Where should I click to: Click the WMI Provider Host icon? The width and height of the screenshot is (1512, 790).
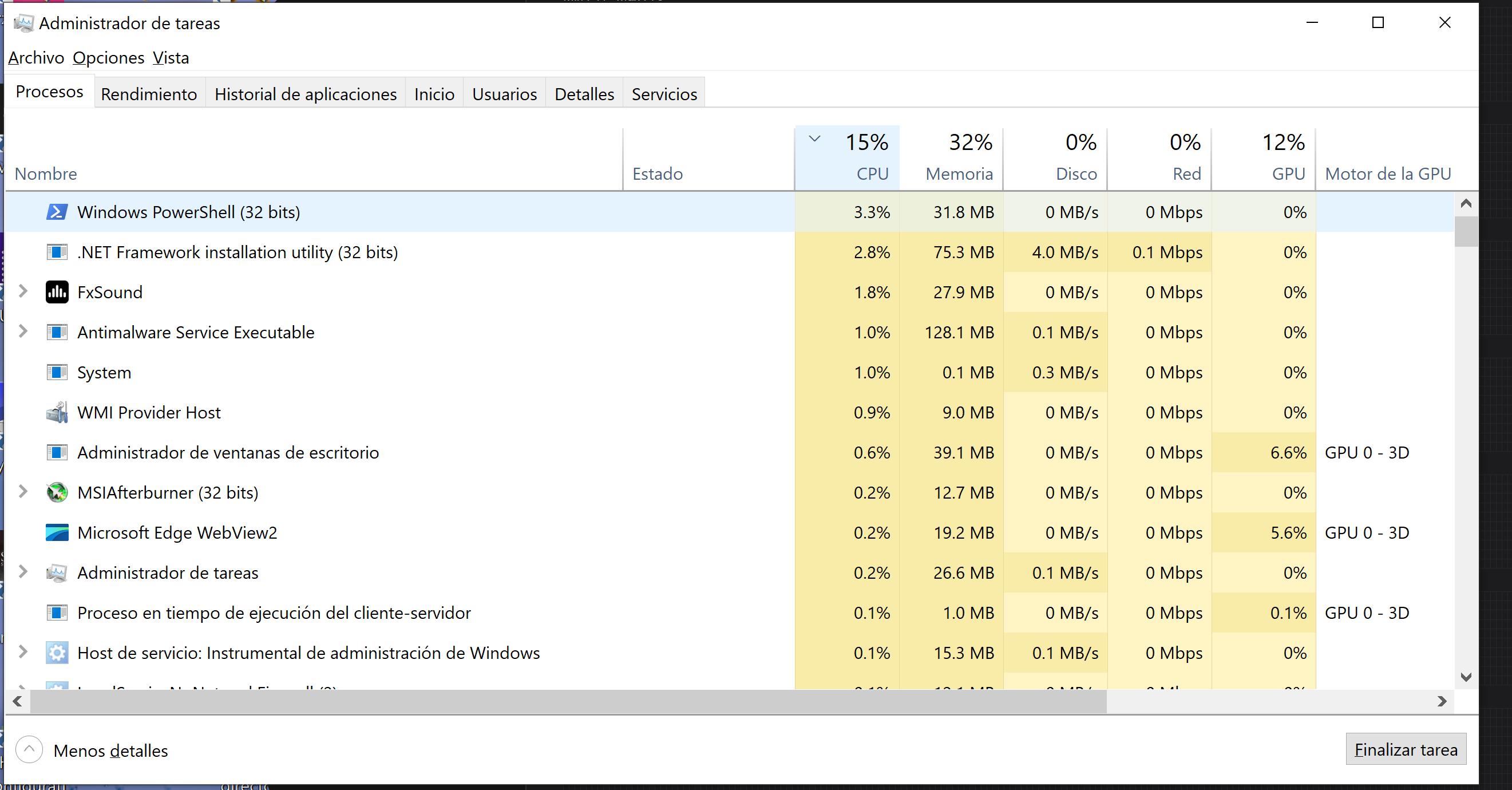[x=57, y=413]
